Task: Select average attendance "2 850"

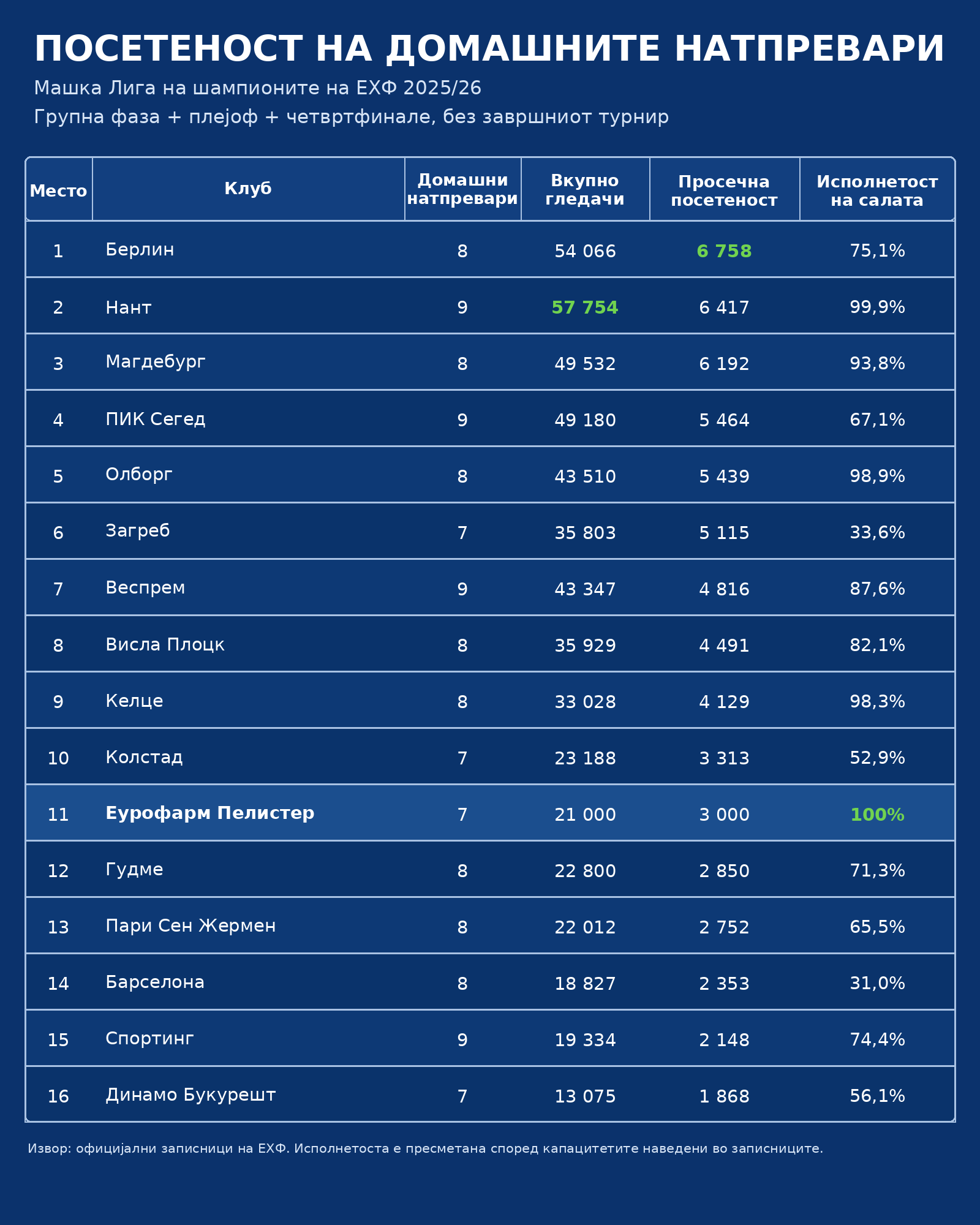Action: coord(724,871)
